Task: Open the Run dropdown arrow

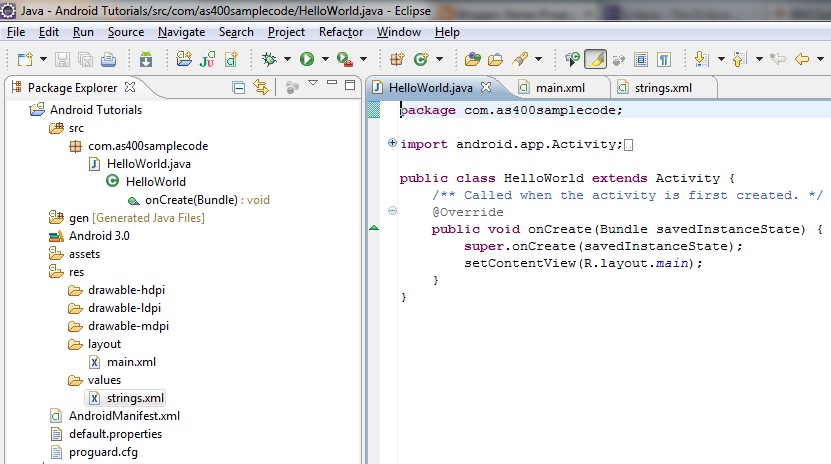Action: point(325,59)
